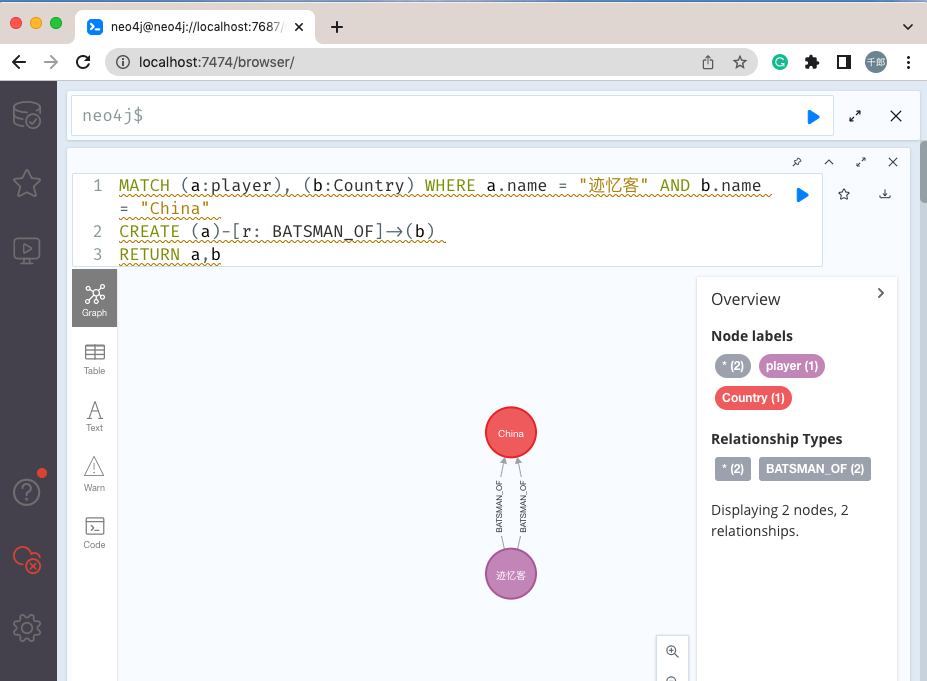Click the China node in the graph
This screenshot has width=927, height=681.
pyautogui.click(x=511, y=433)
